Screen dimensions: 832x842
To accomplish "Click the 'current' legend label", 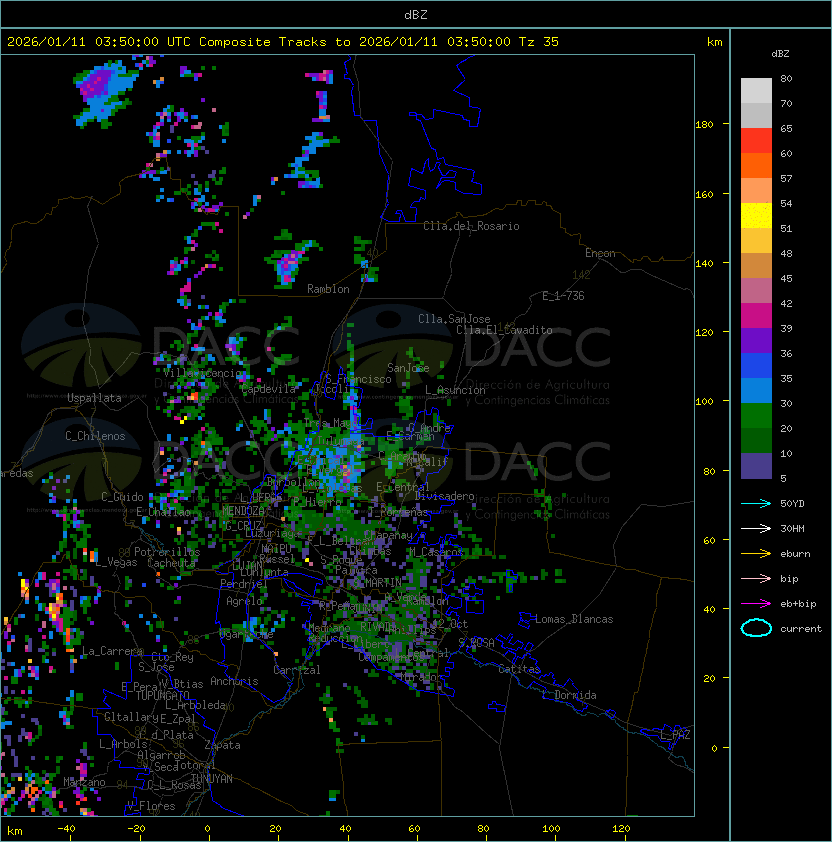I will click(801, 628).
